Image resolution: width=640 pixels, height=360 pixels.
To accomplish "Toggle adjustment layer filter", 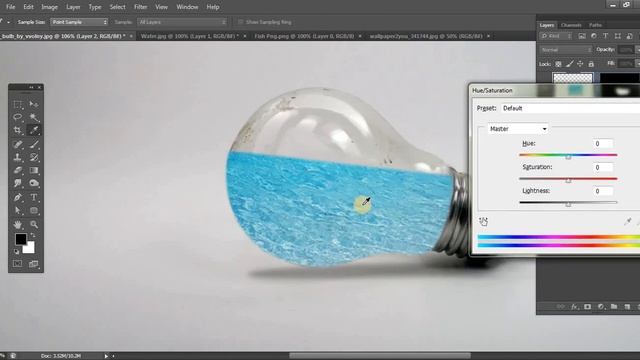I will 593,36.
